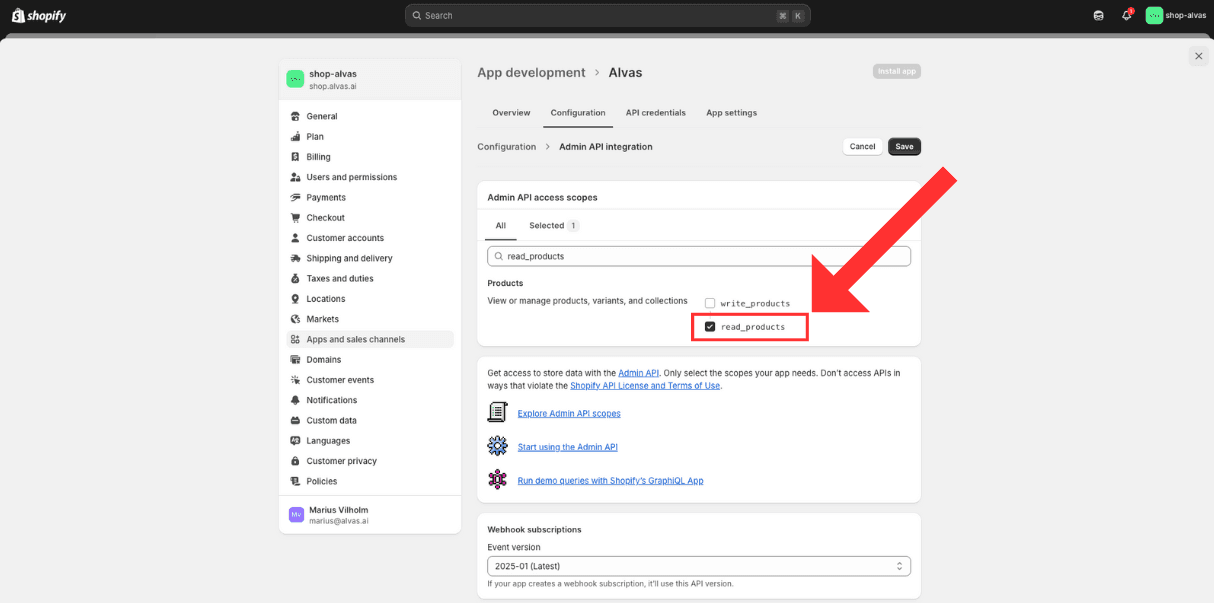Open the shop-alvas store header in sidebar
Viewport: 1214px width, 603px height.
369,79
